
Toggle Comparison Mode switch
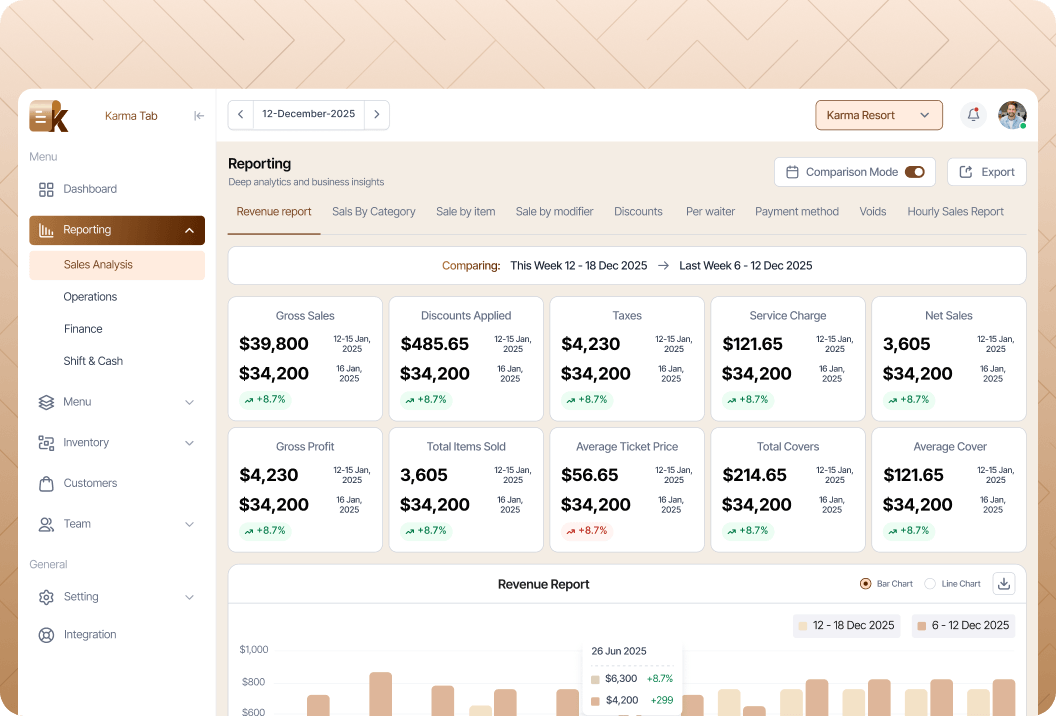tap(915, 172)
